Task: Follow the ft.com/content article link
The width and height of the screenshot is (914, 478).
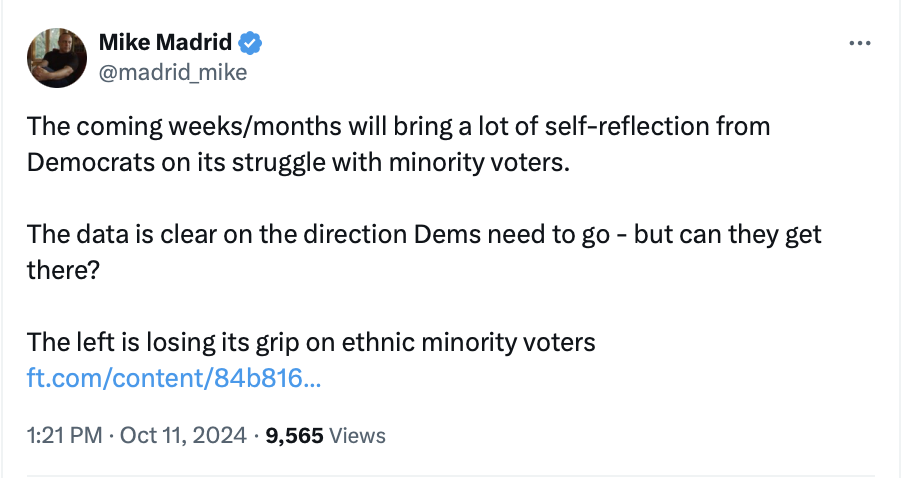Action: (x=175, y=379)
